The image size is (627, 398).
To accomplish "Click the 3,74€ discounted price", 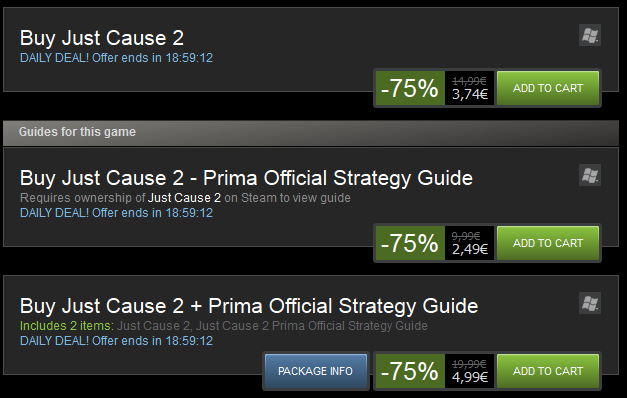I will (x=470, y=95).
